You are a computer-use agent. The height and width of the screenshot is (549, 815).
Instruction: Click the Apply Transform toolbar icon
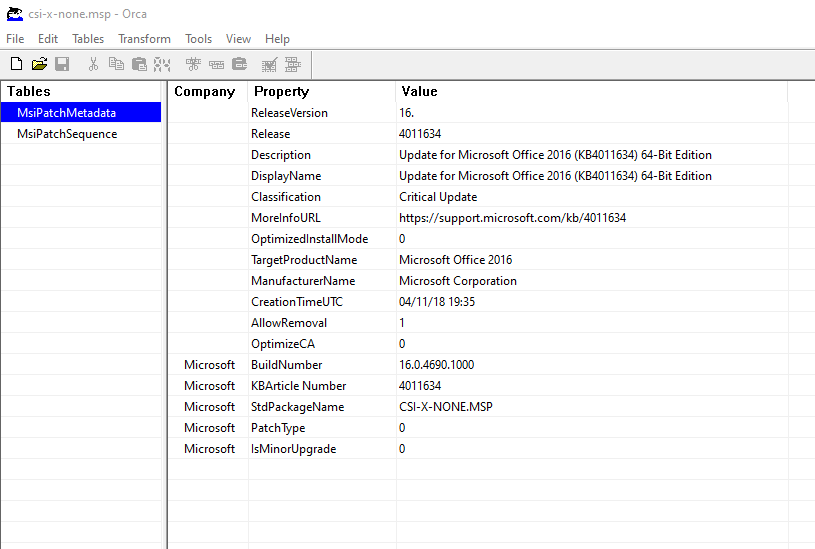[x=269, y=64]
